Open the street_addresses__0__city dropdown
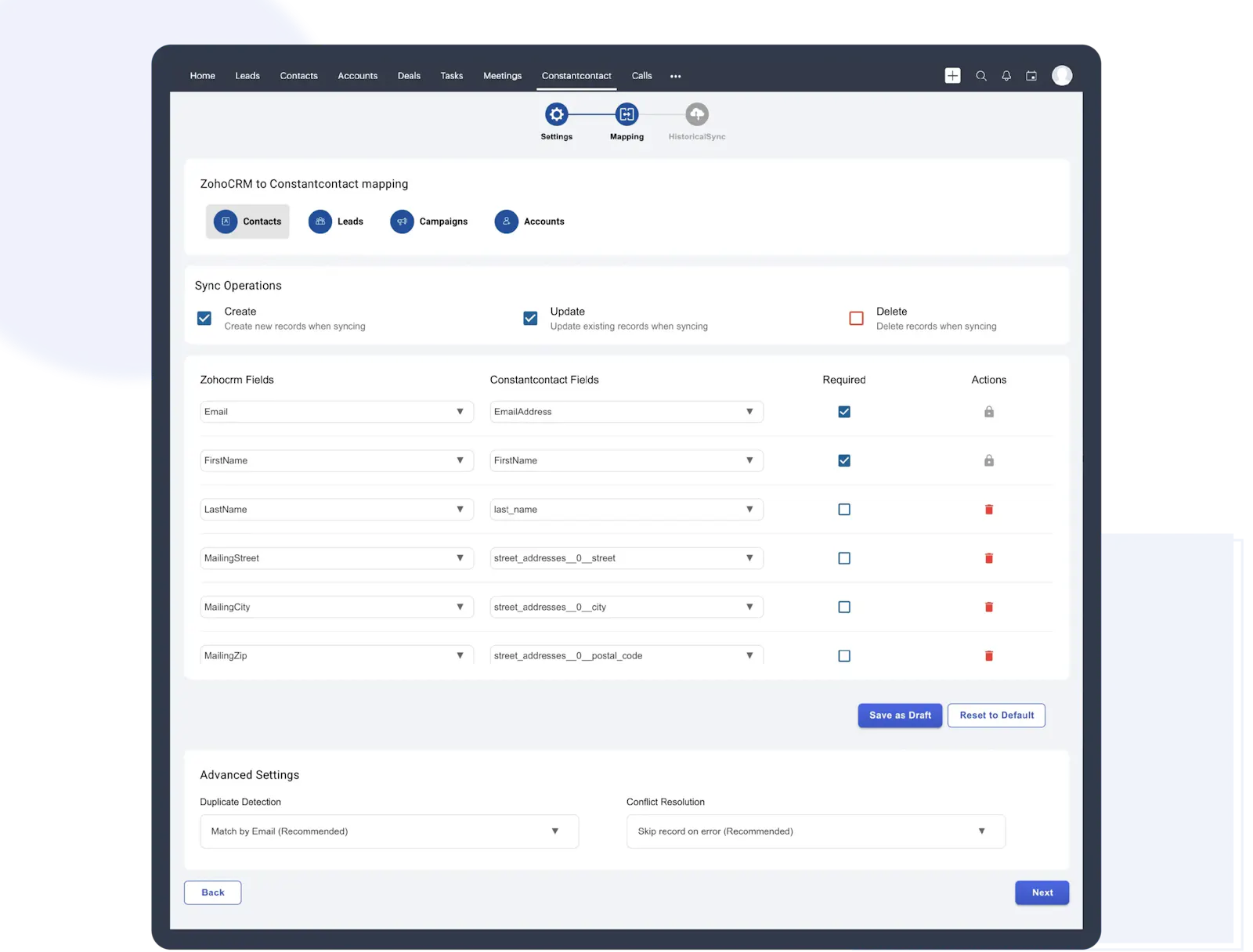Viewport: 1253px width, 952px height. tap(626, 607)
